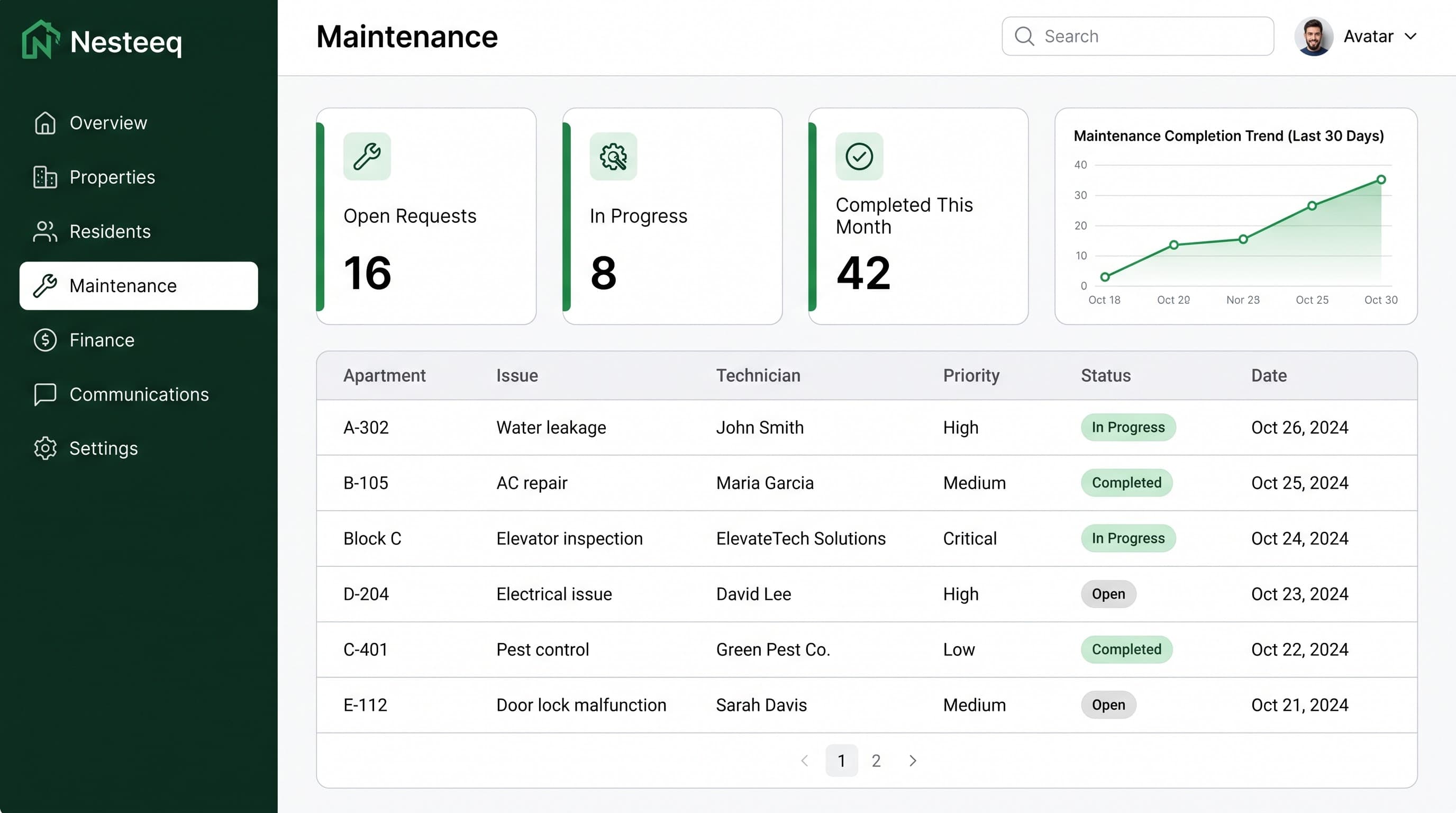Viewport: 1456px width, 813px height.
Task: Go to previous page with left chevron
Action: (805, 761)
